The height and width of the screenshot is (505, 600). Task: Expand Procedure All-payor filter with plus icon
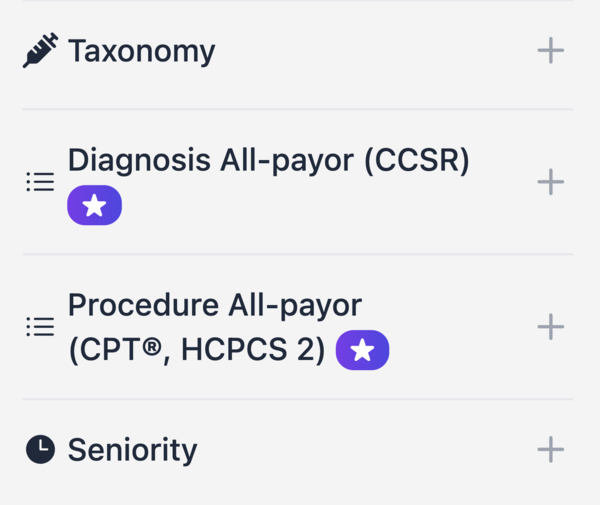tap(551, 327)
